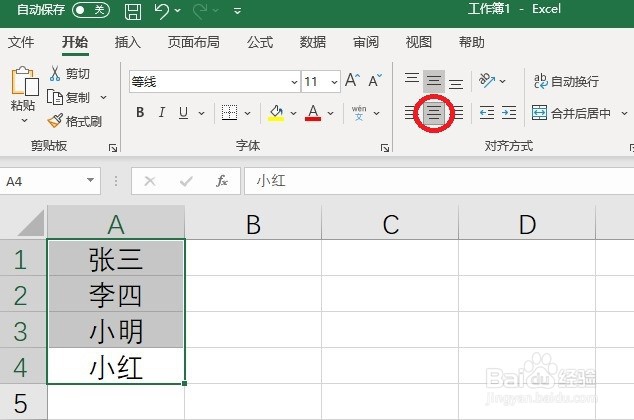Click the 格式刷 format painter button
Screen dimensions: 634x420
pyautogui.click(x=74, y=121)
